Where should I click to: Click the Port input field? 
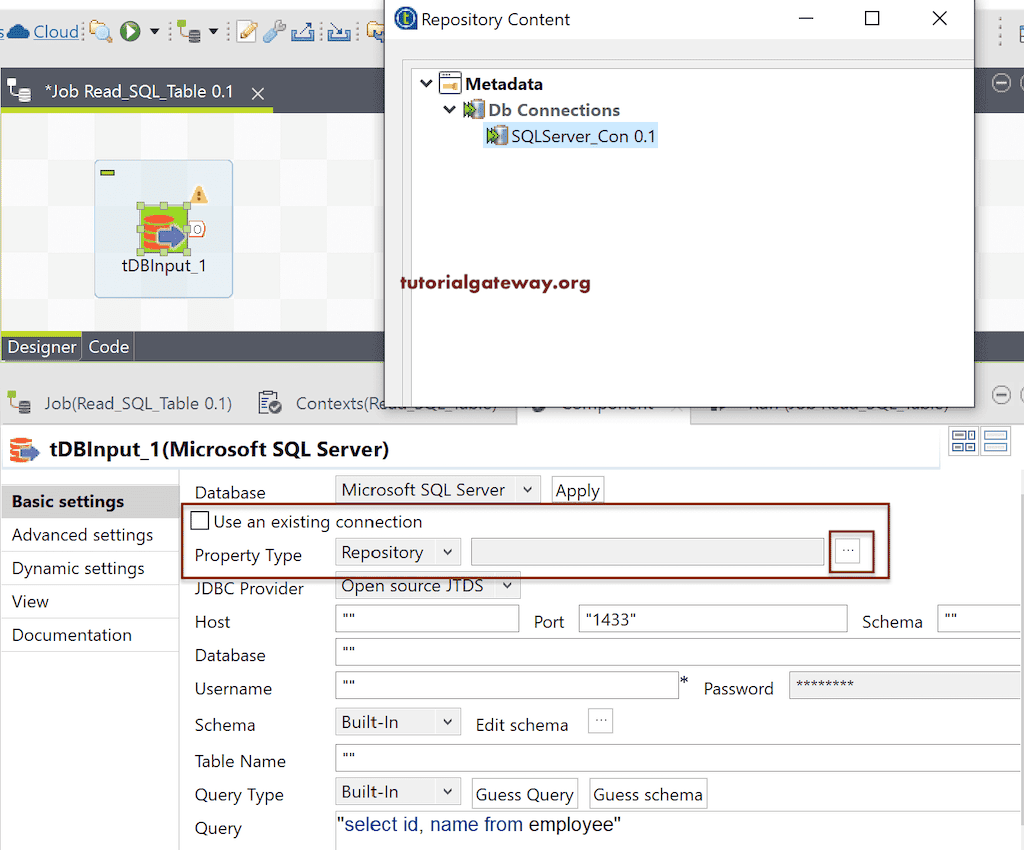[712, 618]
